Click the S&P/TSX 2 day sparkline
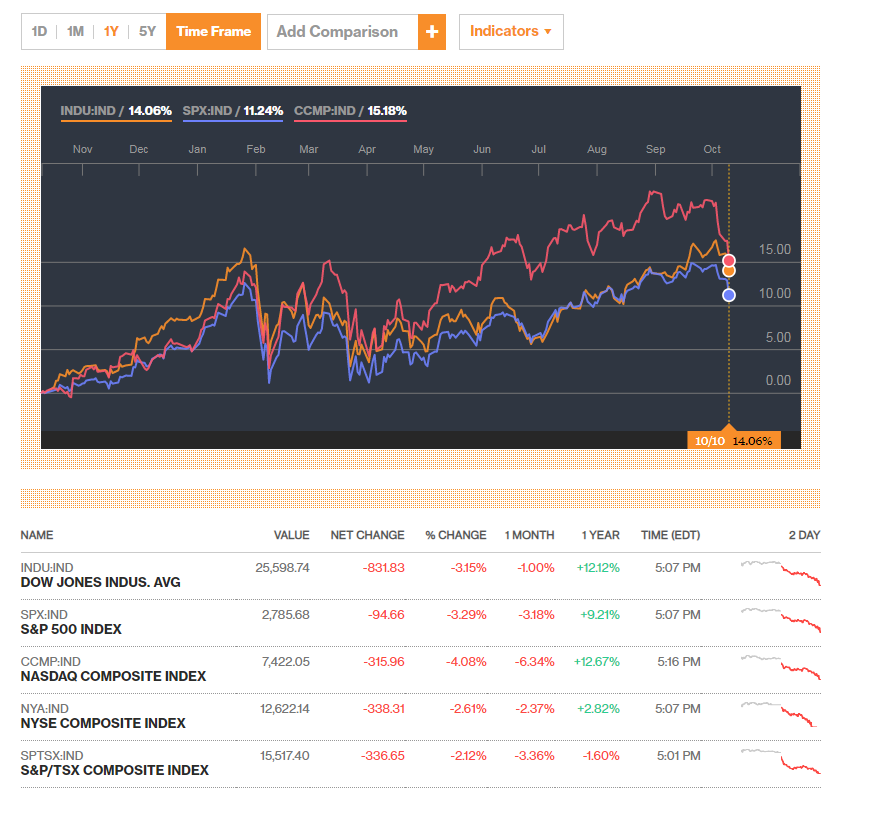 781,761
